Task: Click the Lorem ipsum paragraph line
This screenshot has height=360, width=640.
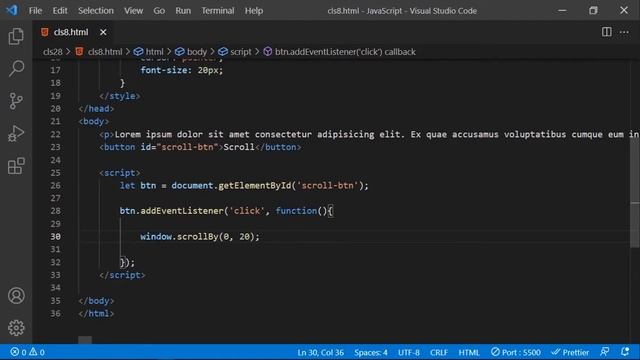Action: pos(369,134)
